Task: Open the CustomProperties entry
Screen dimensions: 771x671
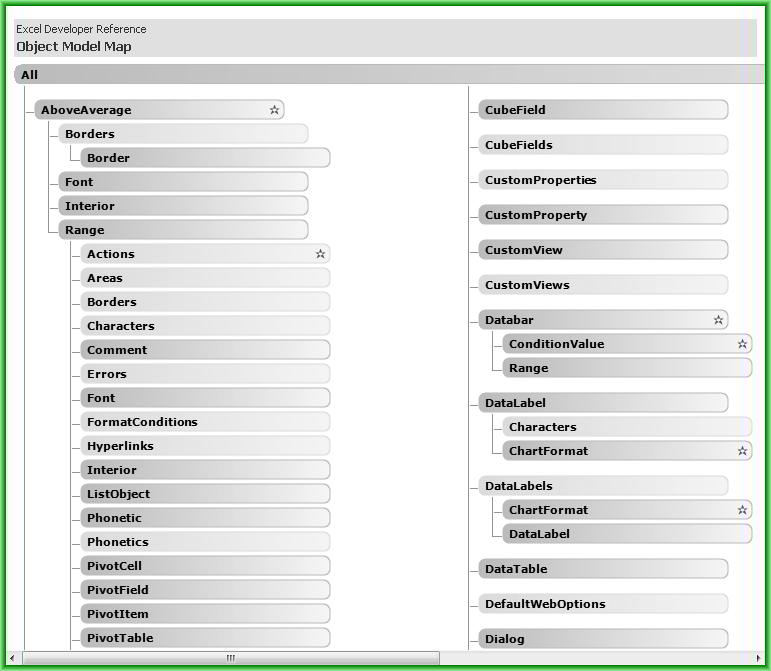Action: click(x=603, y=180)
